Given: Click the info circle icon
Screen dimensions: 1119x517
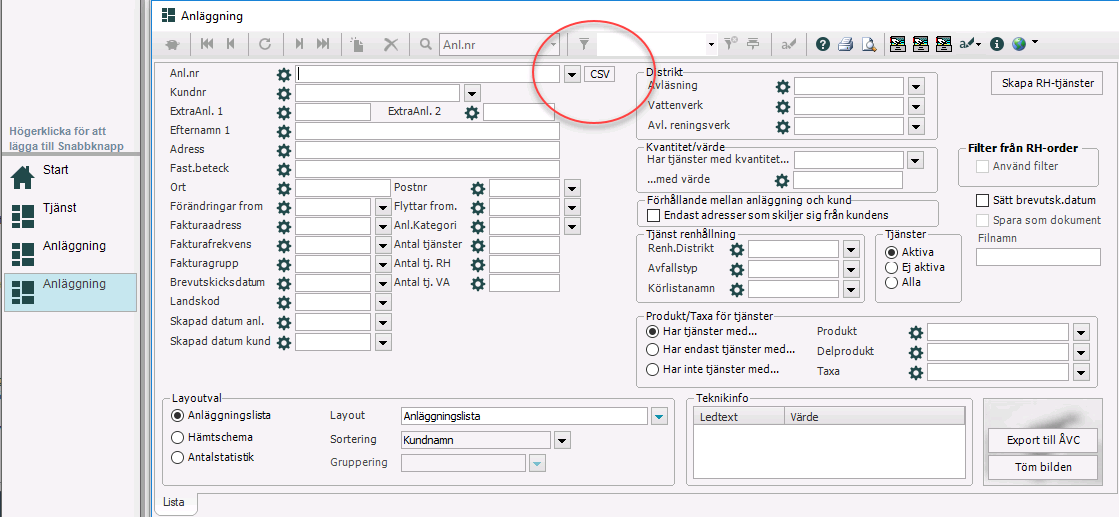Looking at the screenshot, I should point(997,44).
